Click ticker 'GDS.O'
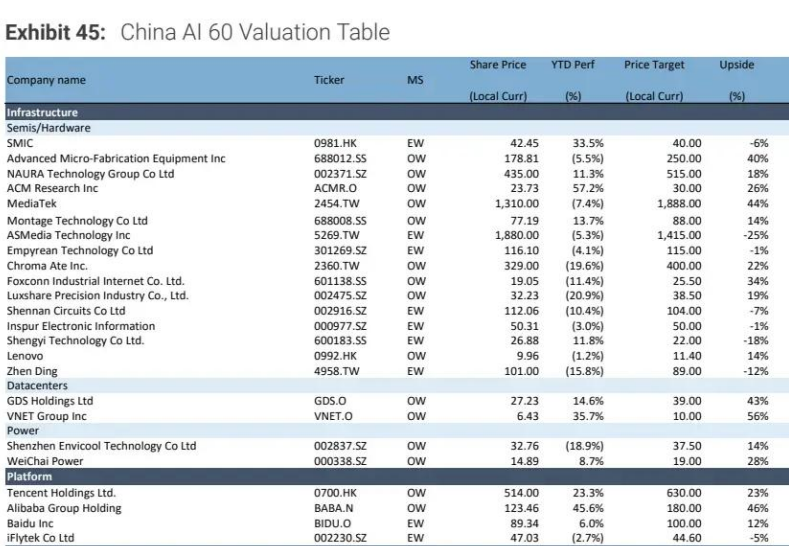This screenshot has height=546, width=789. coord(330,401)
